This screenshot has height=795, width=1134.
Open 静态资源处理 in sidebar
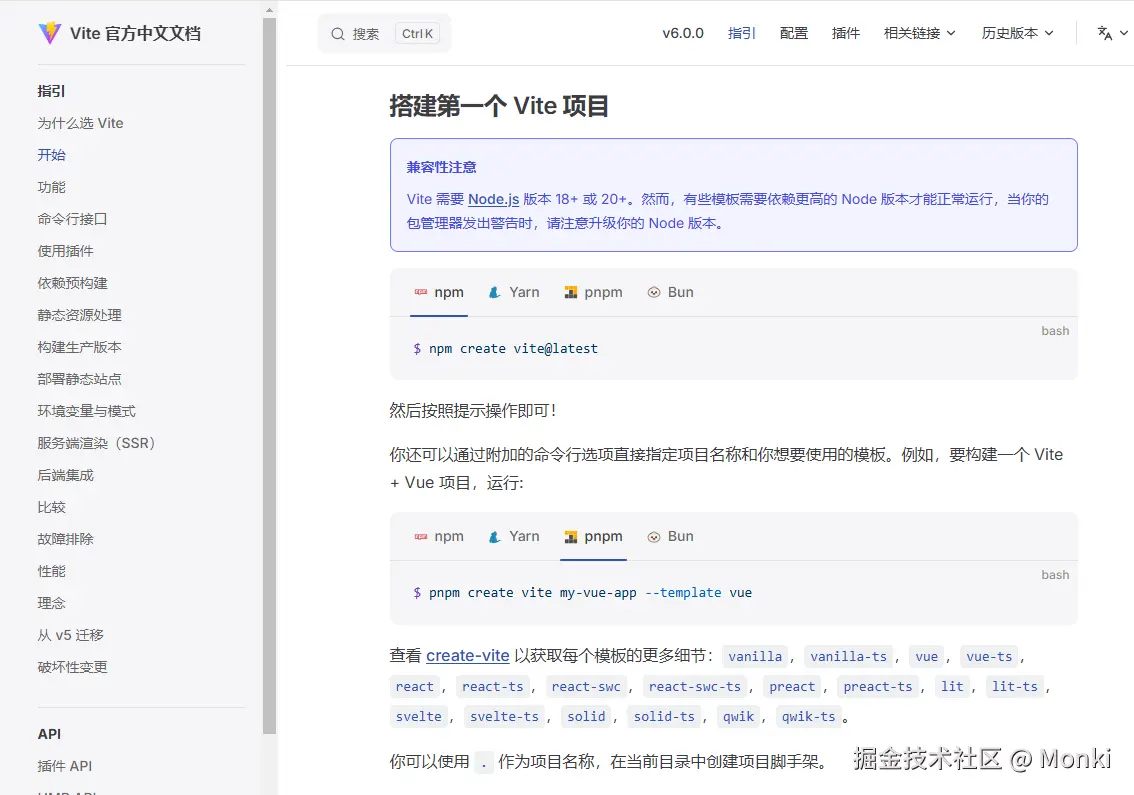[80, 315]
